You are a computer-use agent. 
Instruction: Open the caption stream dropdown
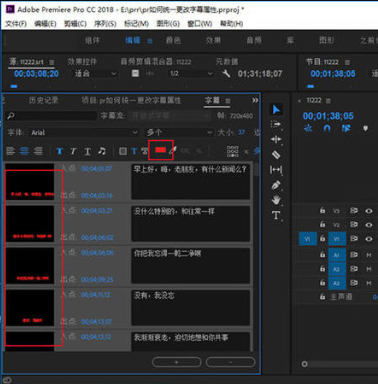(170, 116)
